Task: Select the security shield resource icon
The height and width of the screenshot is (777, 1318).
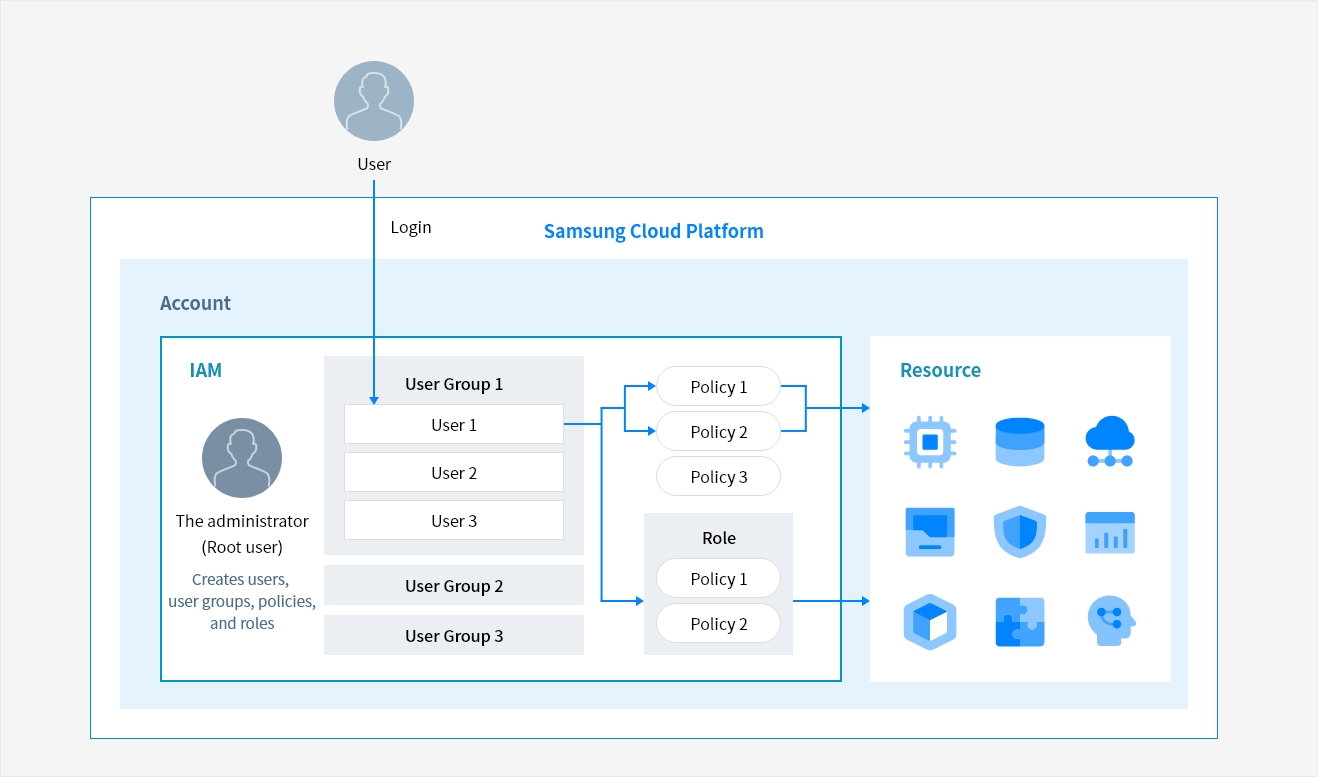Action: (x=1020, y=532)
